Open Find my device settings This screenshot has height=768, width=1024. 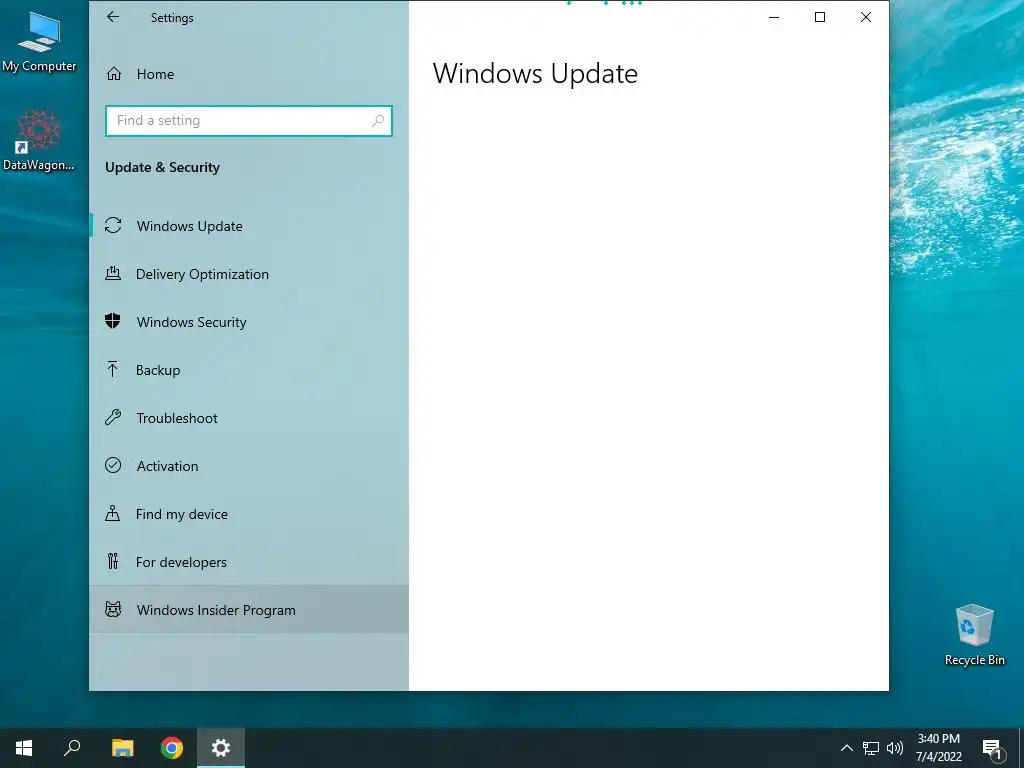(249, 514)
